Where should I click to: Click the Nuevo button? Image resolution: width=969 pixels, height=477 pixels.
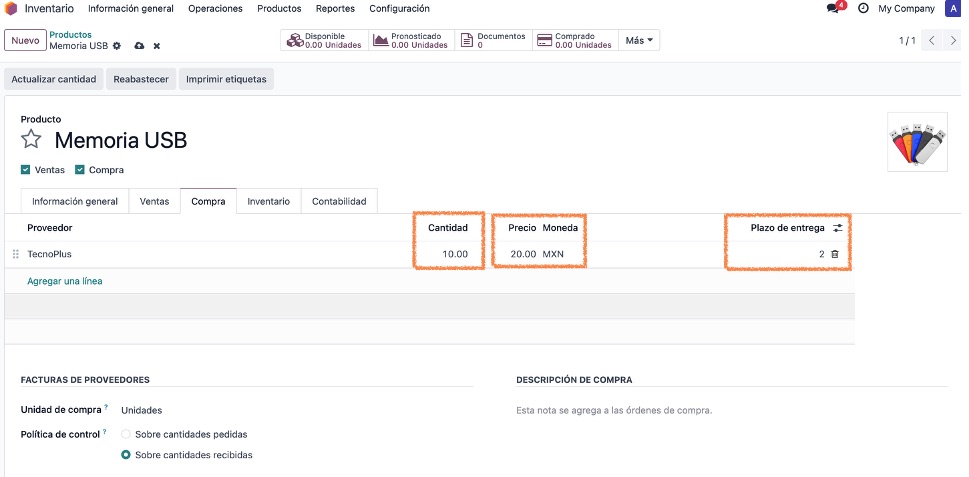point(25,40)
